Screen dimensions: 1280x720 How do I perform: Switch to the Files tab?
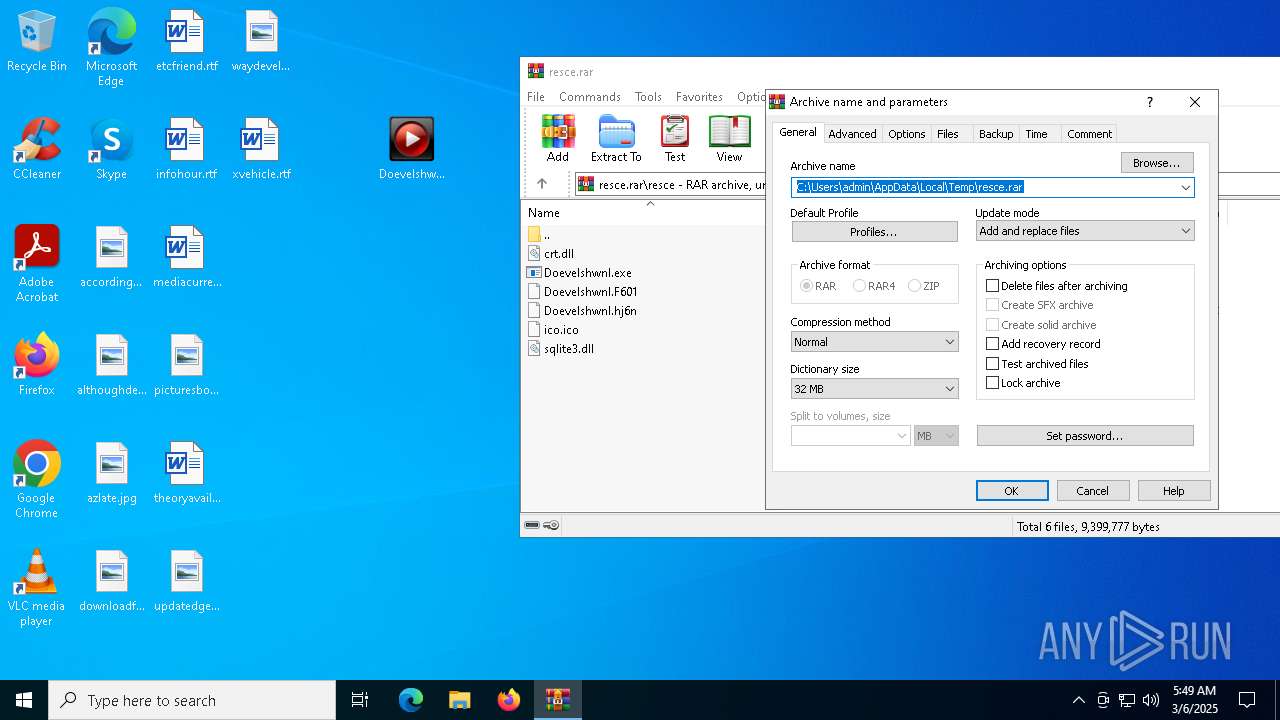point(948,134)
